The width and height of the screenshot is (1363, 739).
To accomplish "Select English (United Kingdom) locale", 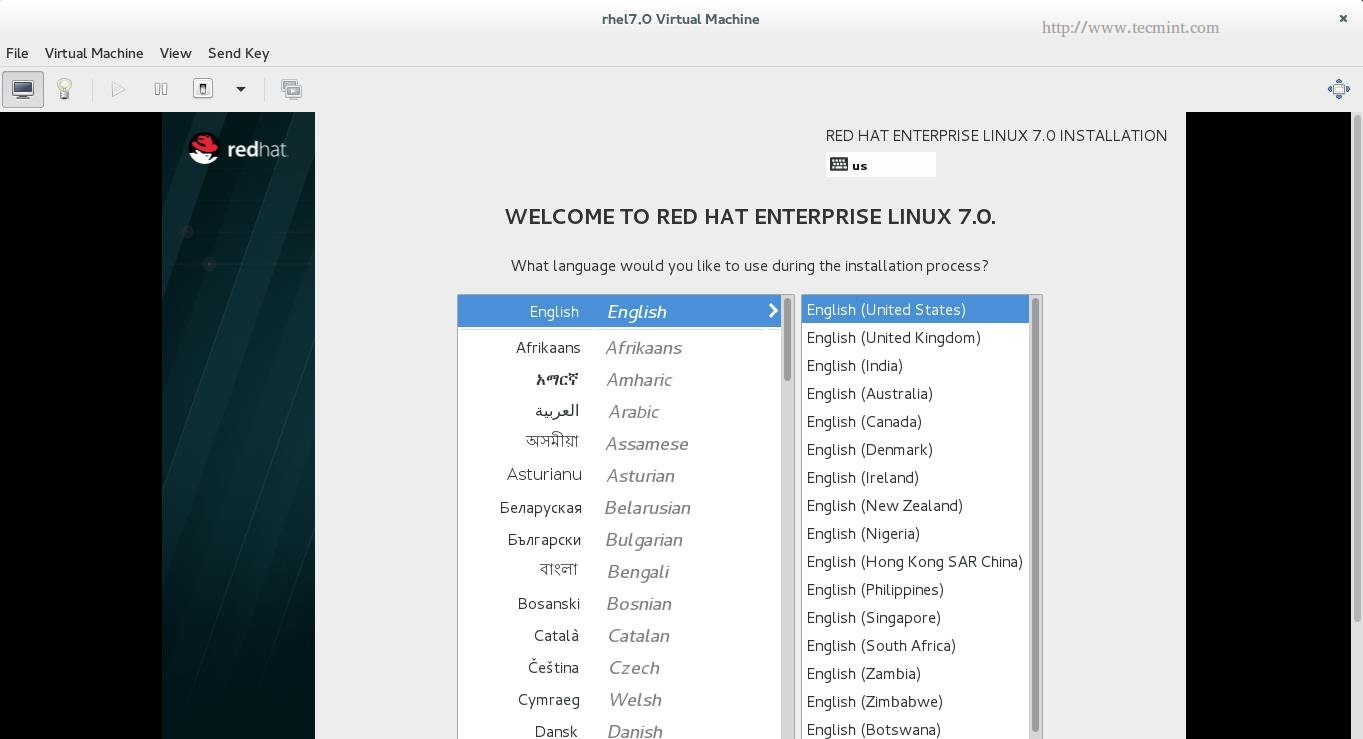I will pyautogui.click(x=893, y=337).
